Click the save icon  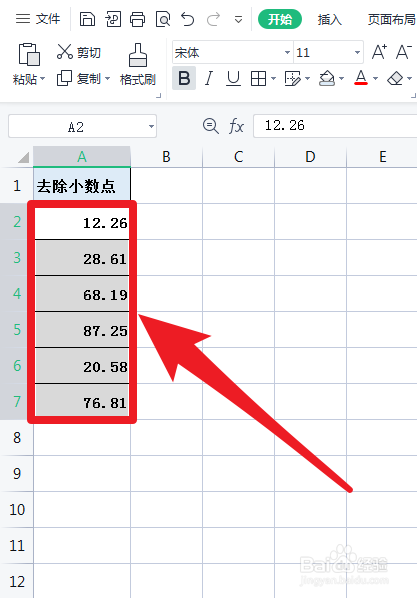[x=87, y=19]
